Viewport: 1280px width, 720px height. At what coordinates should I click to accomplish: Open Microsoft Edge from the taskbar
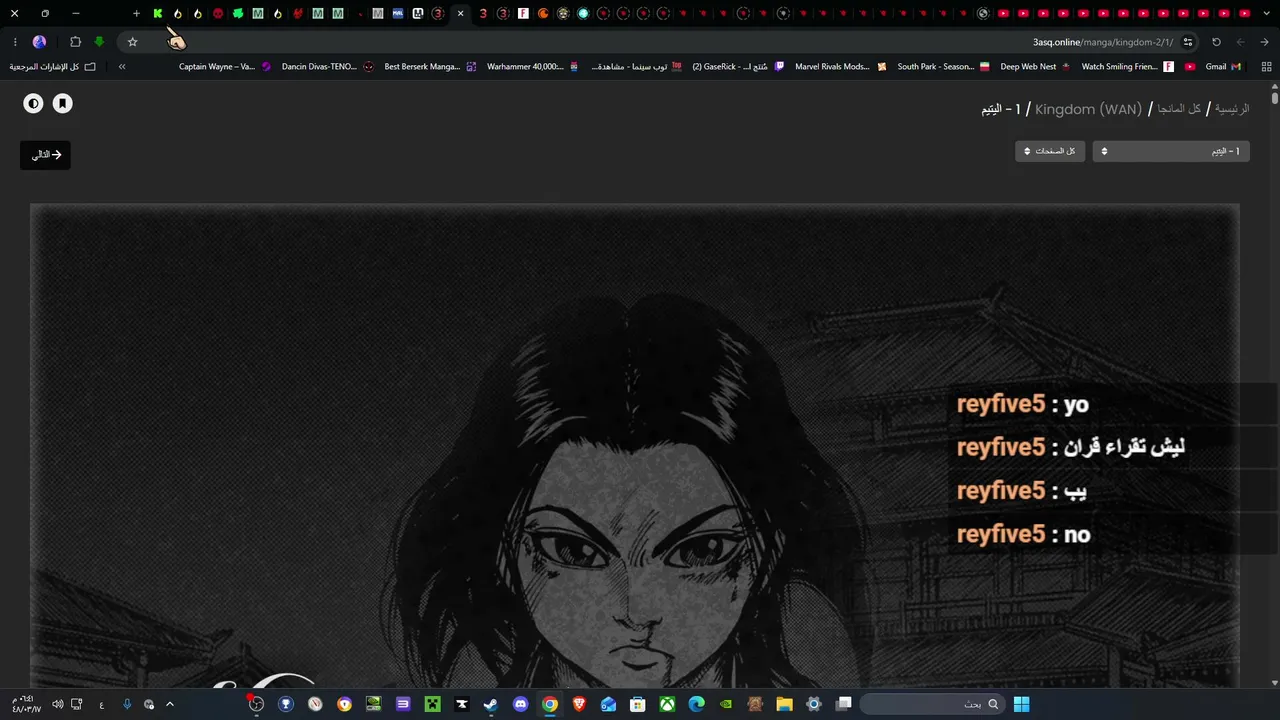[697, 704]
